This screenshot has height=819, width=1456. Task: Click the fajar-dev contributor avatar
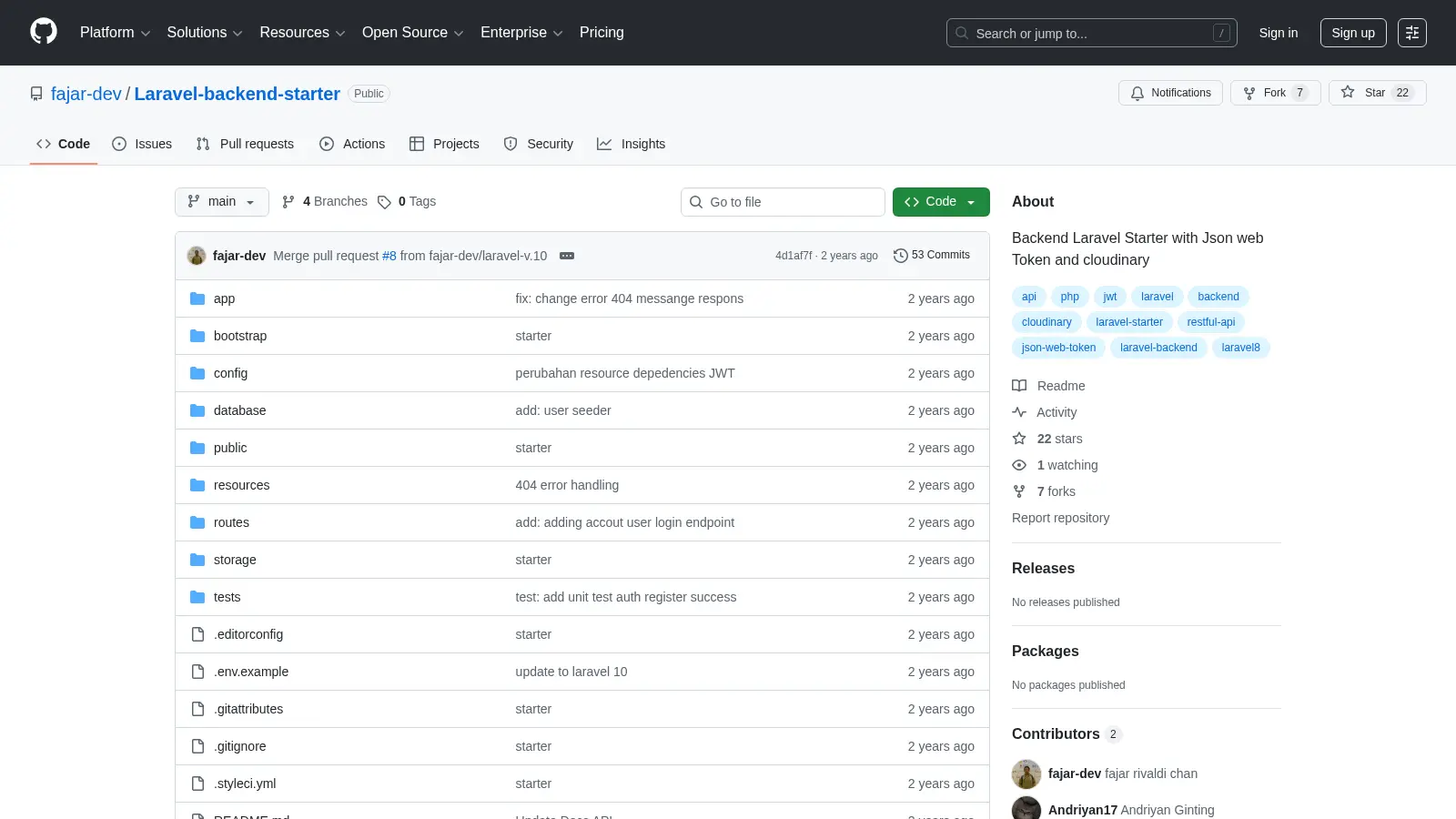[x=1026, y=774]
